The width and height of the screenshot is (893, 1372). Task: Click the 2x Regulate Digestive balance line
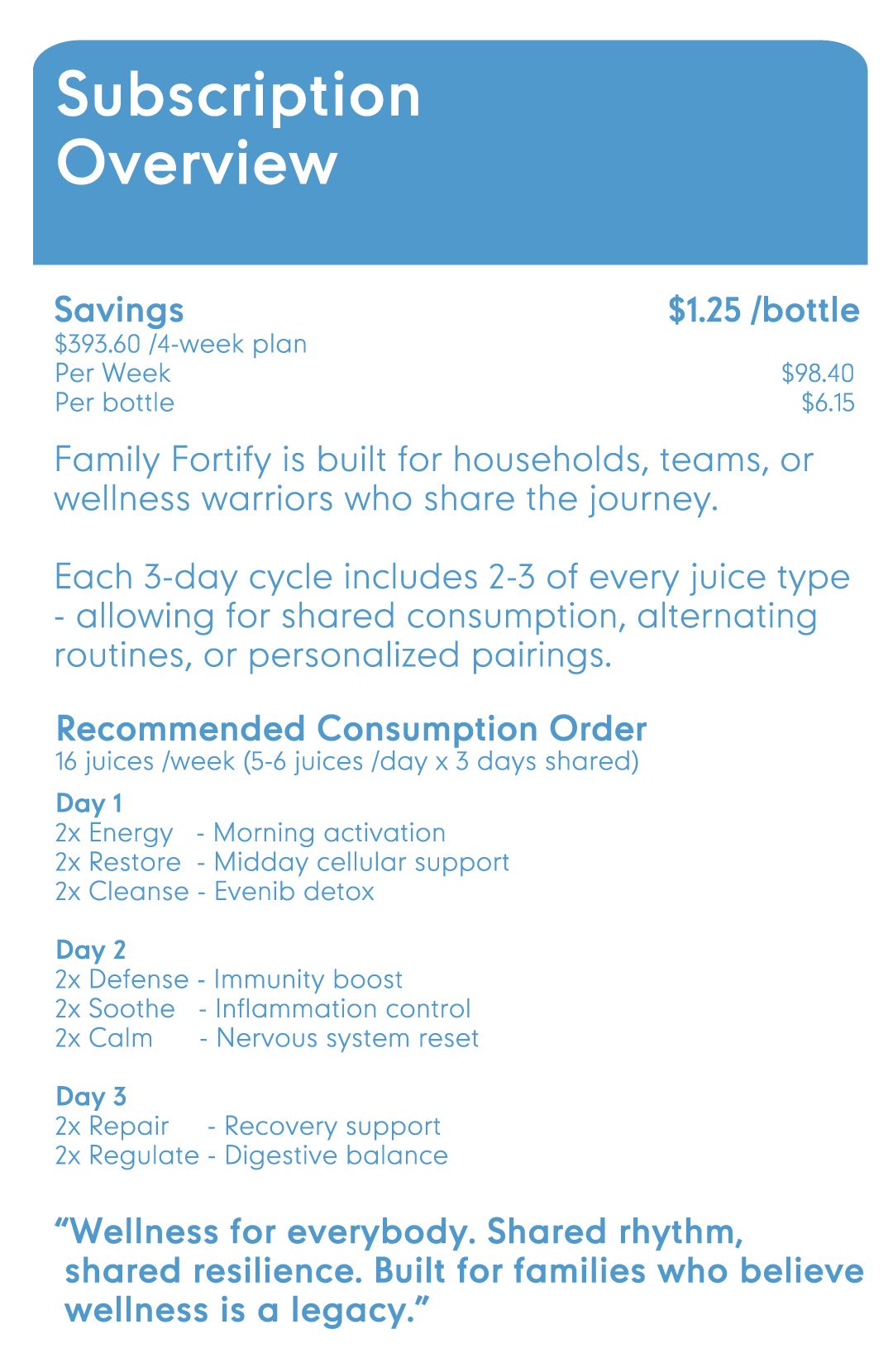(251, 1155)
